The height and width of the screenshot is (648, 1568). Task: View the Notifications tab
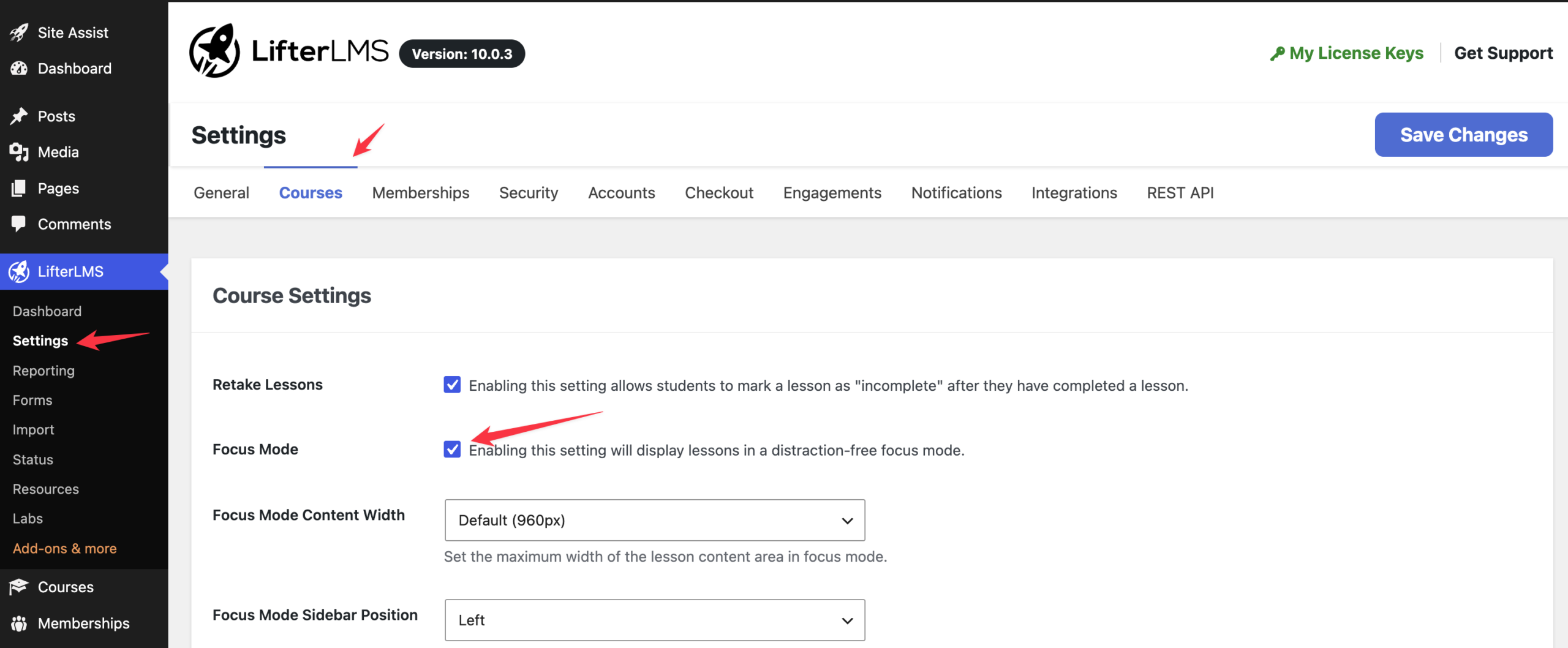pyautogui.click(x=956, y=192)
